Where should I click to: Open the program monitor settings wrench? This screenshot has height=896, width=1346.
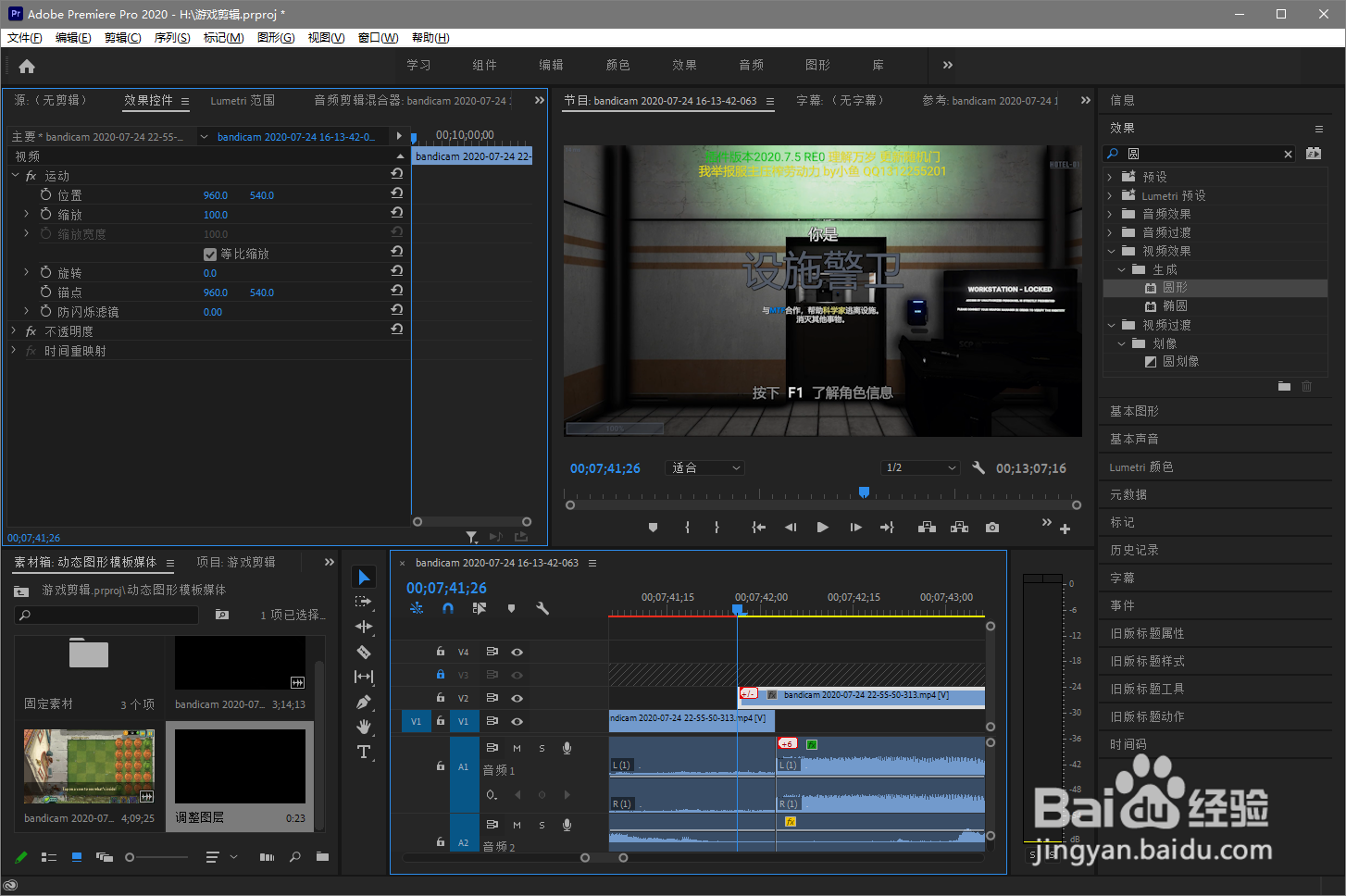pyautogui.click(x=978, y=468)
